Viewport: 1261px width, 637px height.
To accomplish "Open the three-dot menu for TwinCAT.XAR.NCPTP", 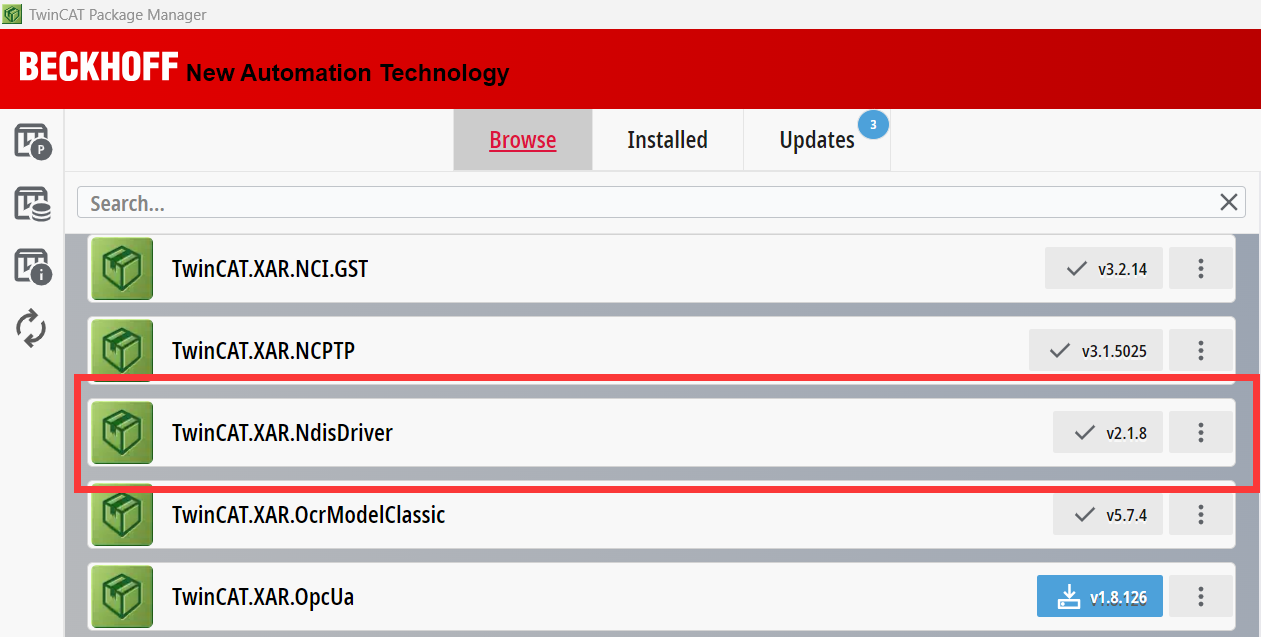I will coord(1201,351).
